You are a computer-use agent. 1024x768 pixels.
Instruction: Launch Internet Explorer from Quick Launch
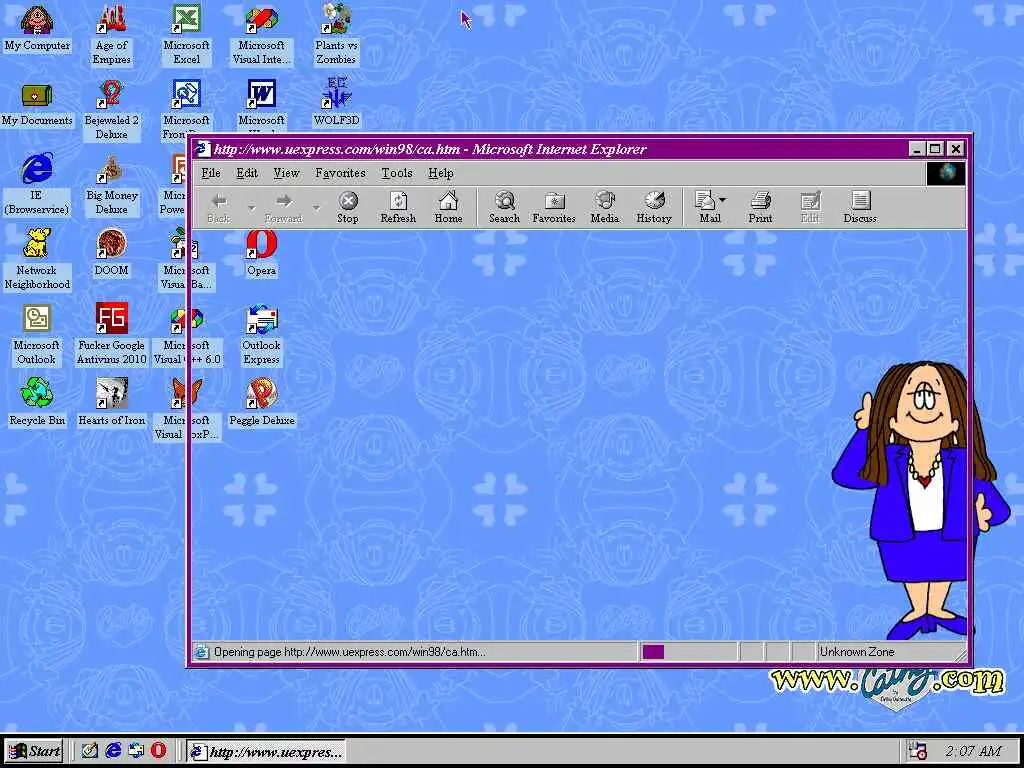click(114, 751)
